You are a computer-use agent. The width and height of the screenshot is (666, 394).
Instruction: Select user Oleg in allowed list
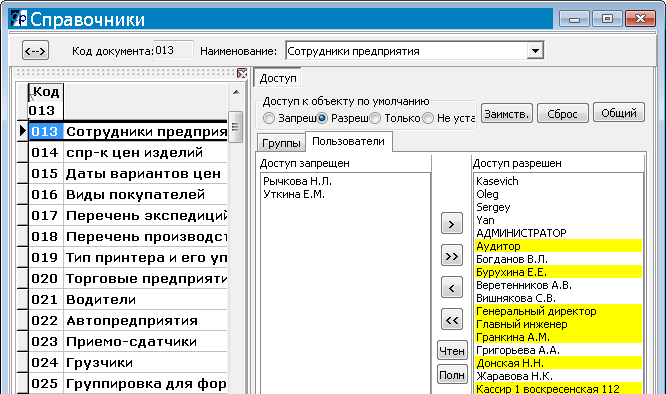point(559,194)
